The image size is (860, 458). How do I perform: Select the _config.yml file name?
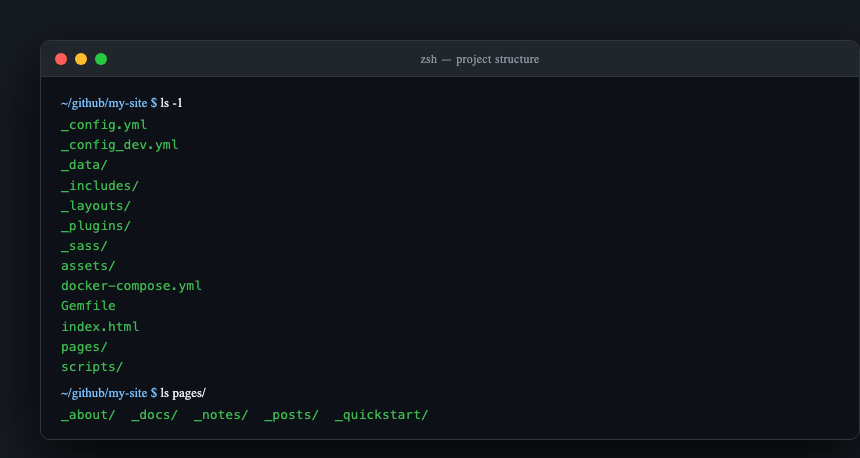click(x=104, y=125)
